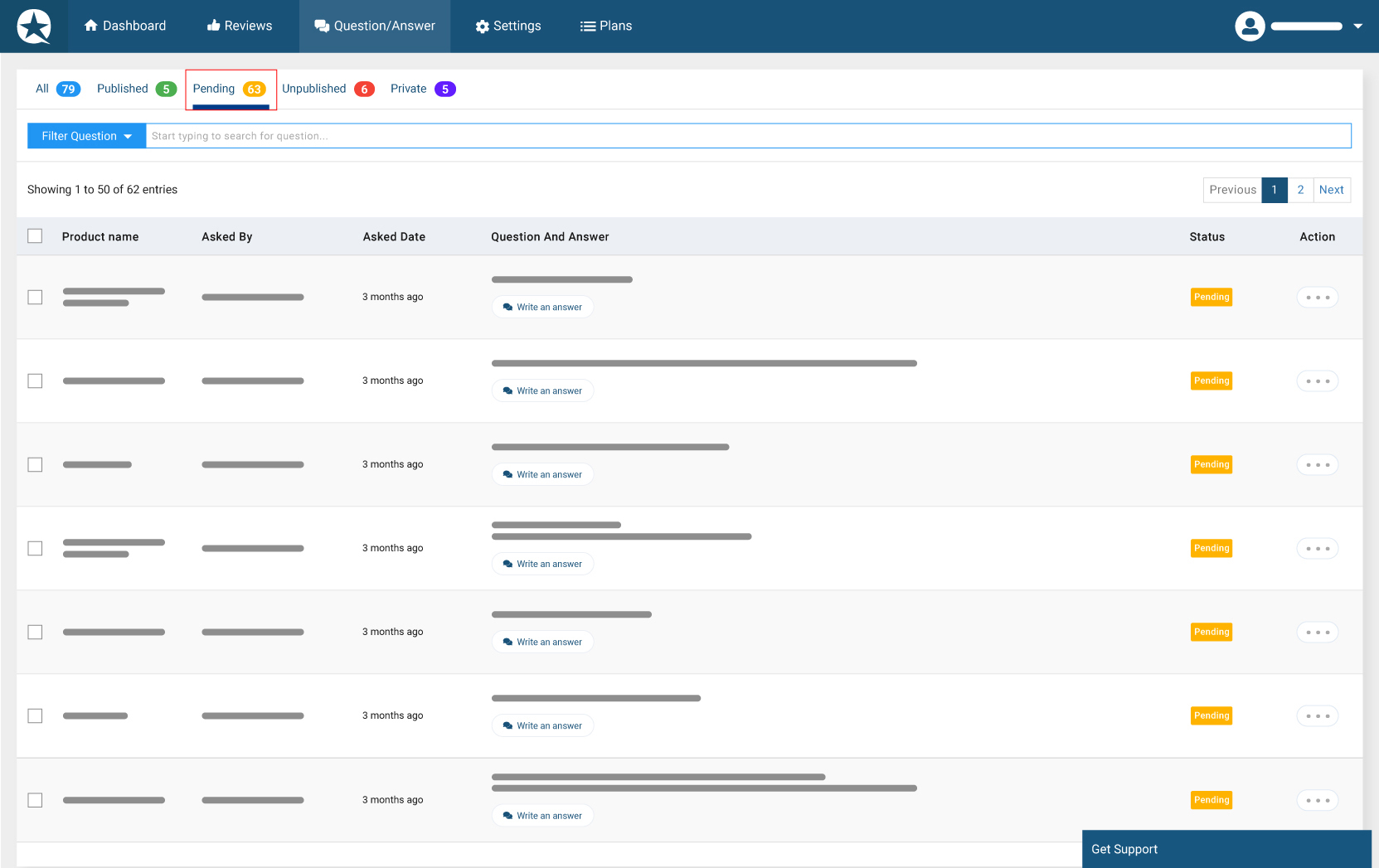Screen dimensions: 1379x868
Task: Click the user avatar icon
Action: [x=1250, y=27]
